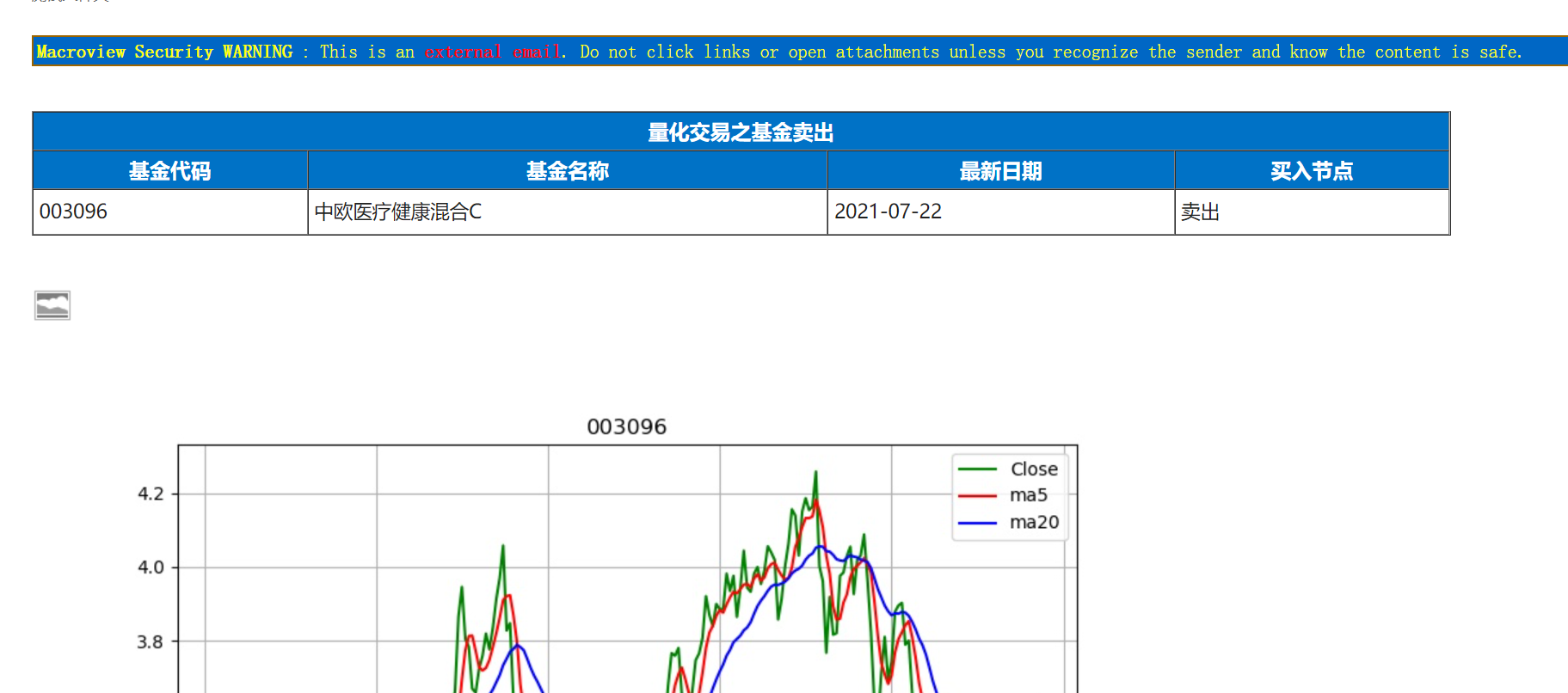
Task: Click the red 'external email' warning text
Action: pyautogui.click(x=494, y=52)
